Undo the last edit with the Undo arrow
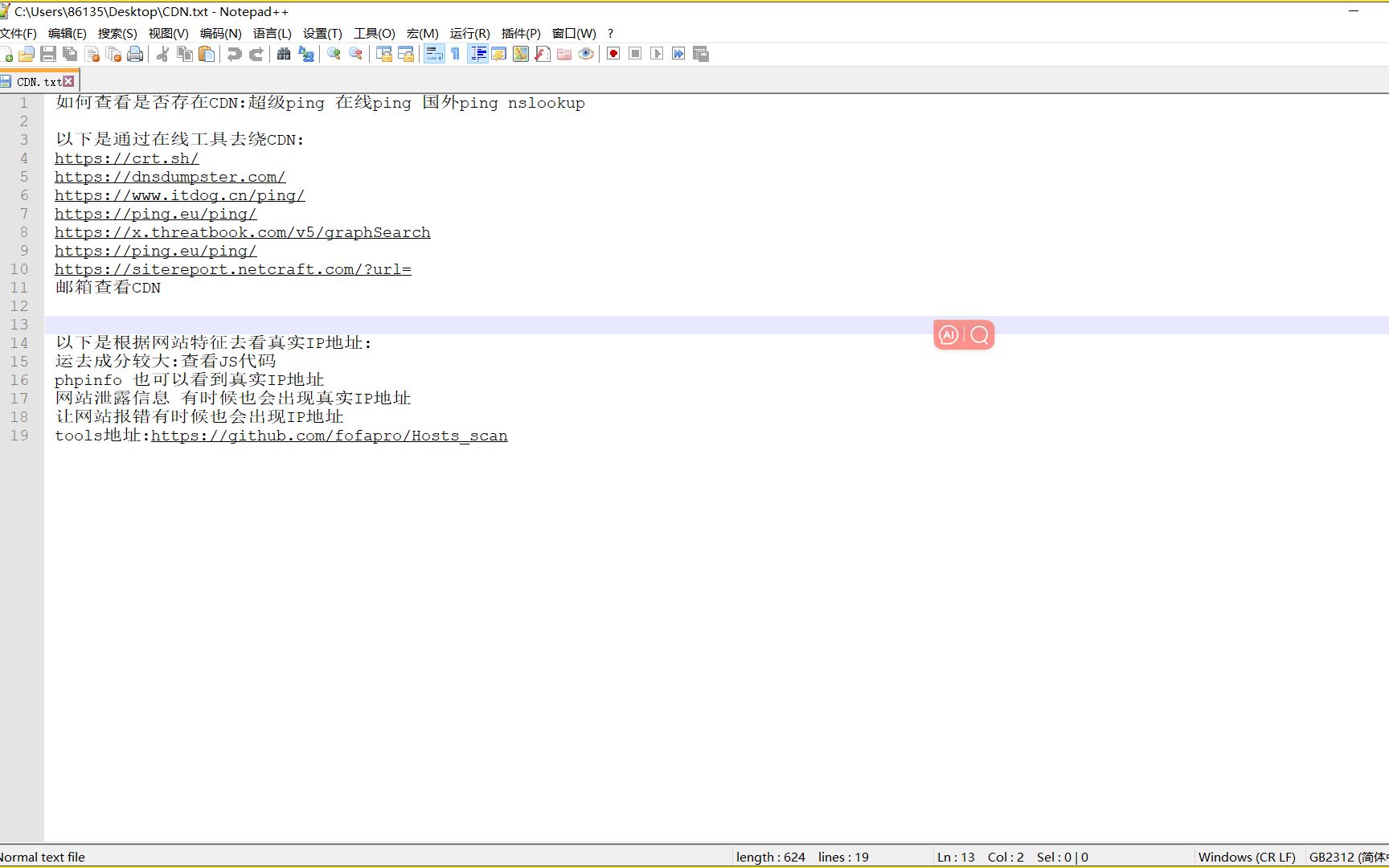The width and height of the screenshot is (1389, 868). pos(234,54)
